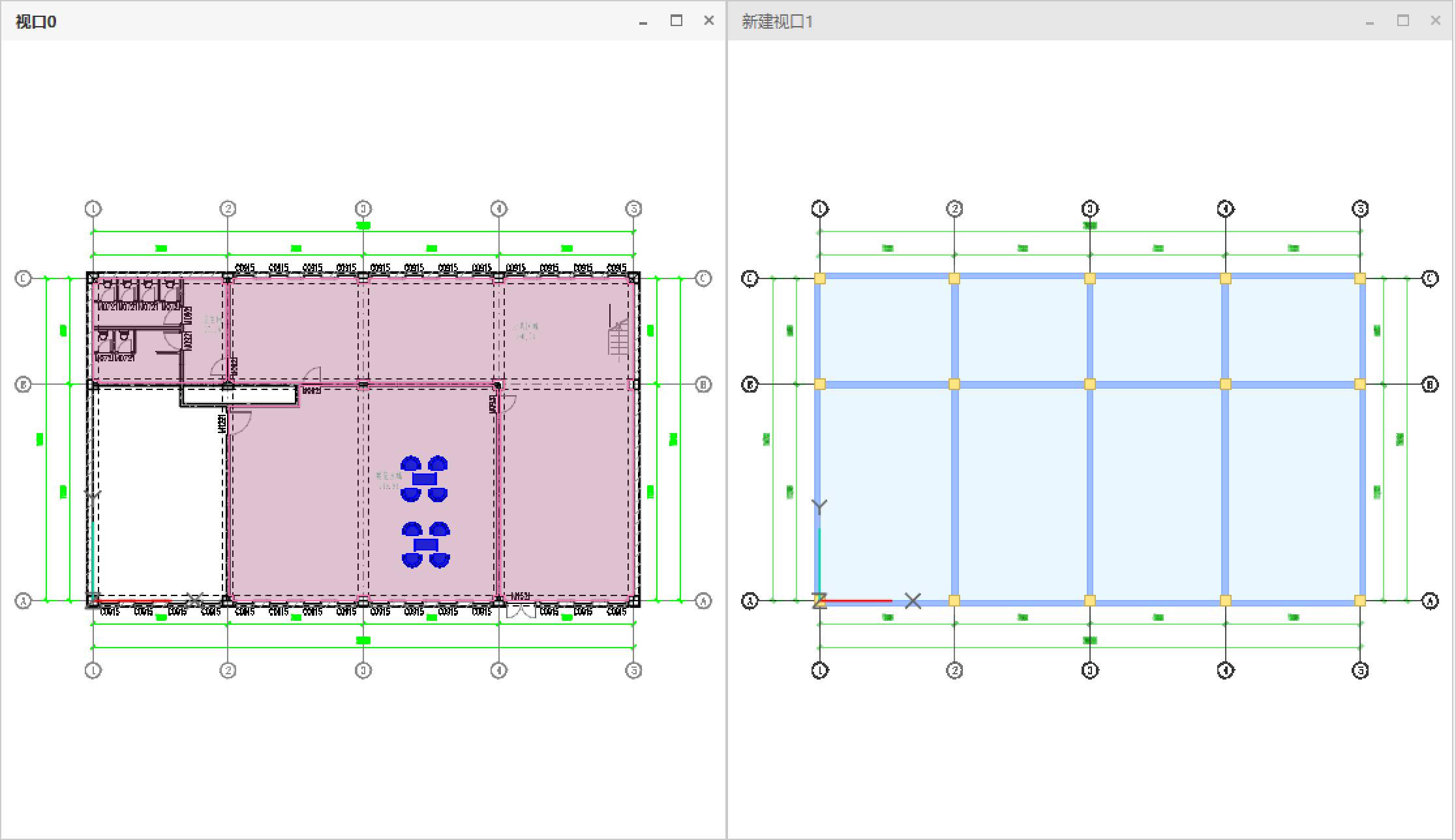The height and width of the screenshot is (840, 1456).
Task: Select the light-blue slab panel in the upper-left bay of the right viewport
Action: click(887, 331)
